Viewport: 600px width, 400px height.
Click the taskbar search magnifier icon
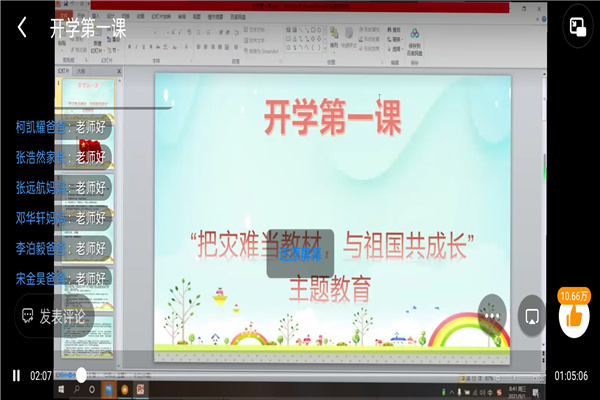click(75, 389)
